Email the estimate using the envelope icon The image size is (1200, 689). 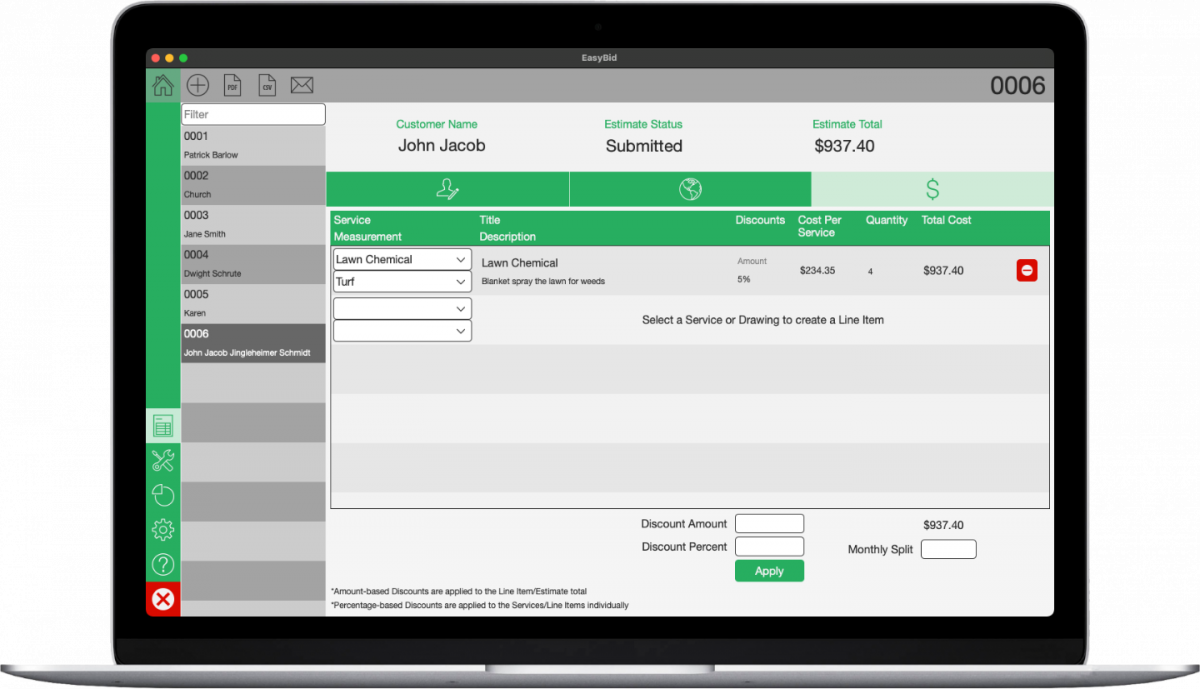[301, 85]
